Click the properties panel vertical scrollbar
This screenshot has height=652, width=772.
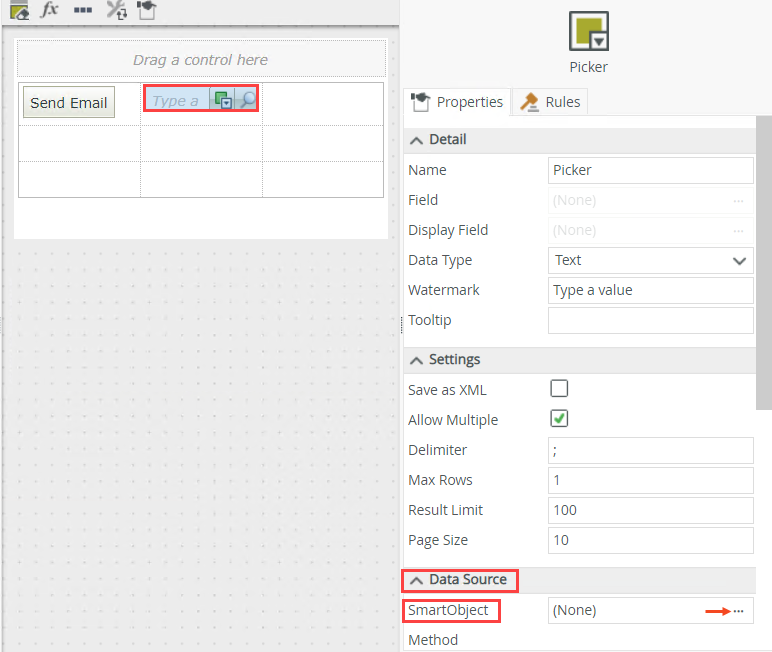pyautogui.click(x=764, y=262)
